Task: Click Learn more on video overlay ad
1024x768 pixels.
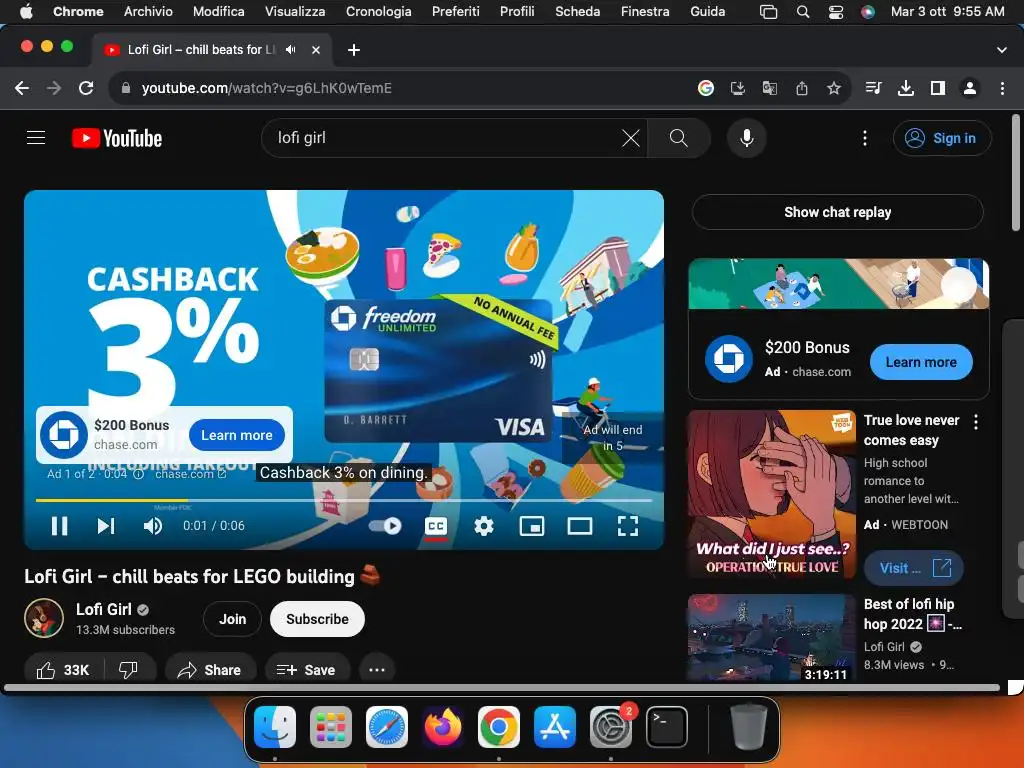Action: (236, 435)
